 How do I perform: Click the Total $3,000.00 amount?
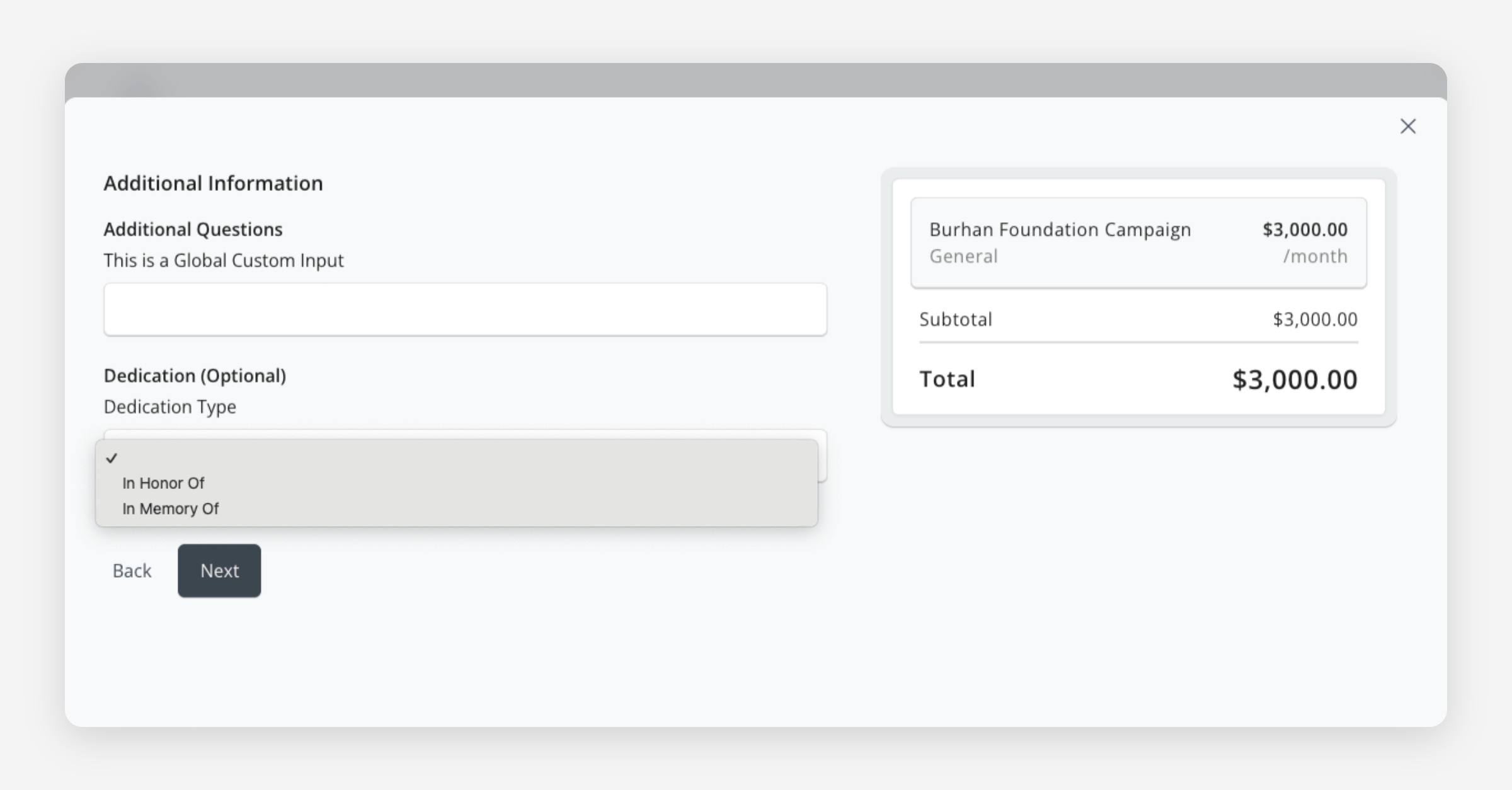coord(1294,379)
